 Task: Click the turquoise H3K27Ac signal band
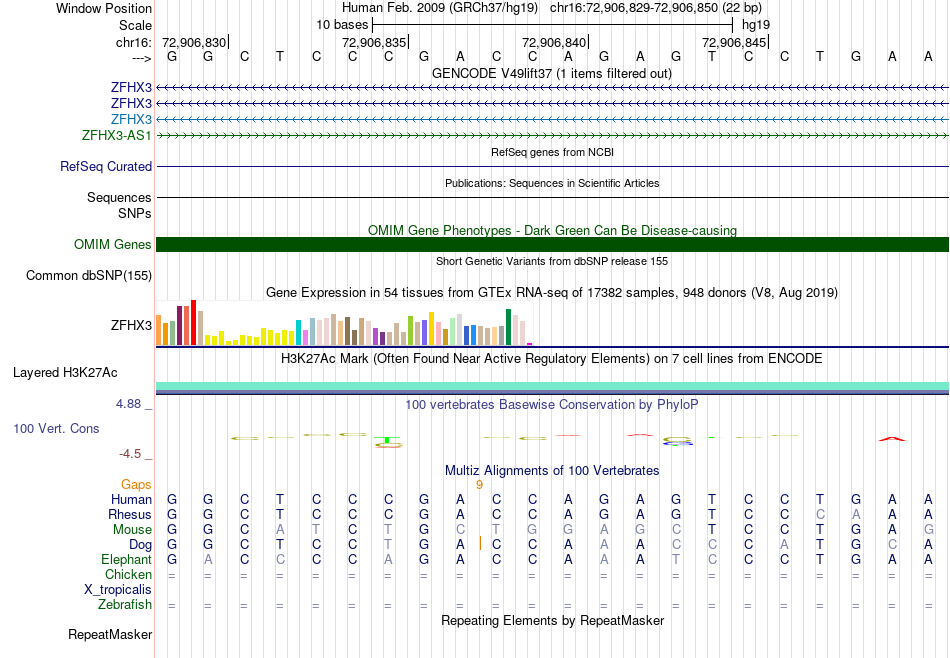coord(553,386)
